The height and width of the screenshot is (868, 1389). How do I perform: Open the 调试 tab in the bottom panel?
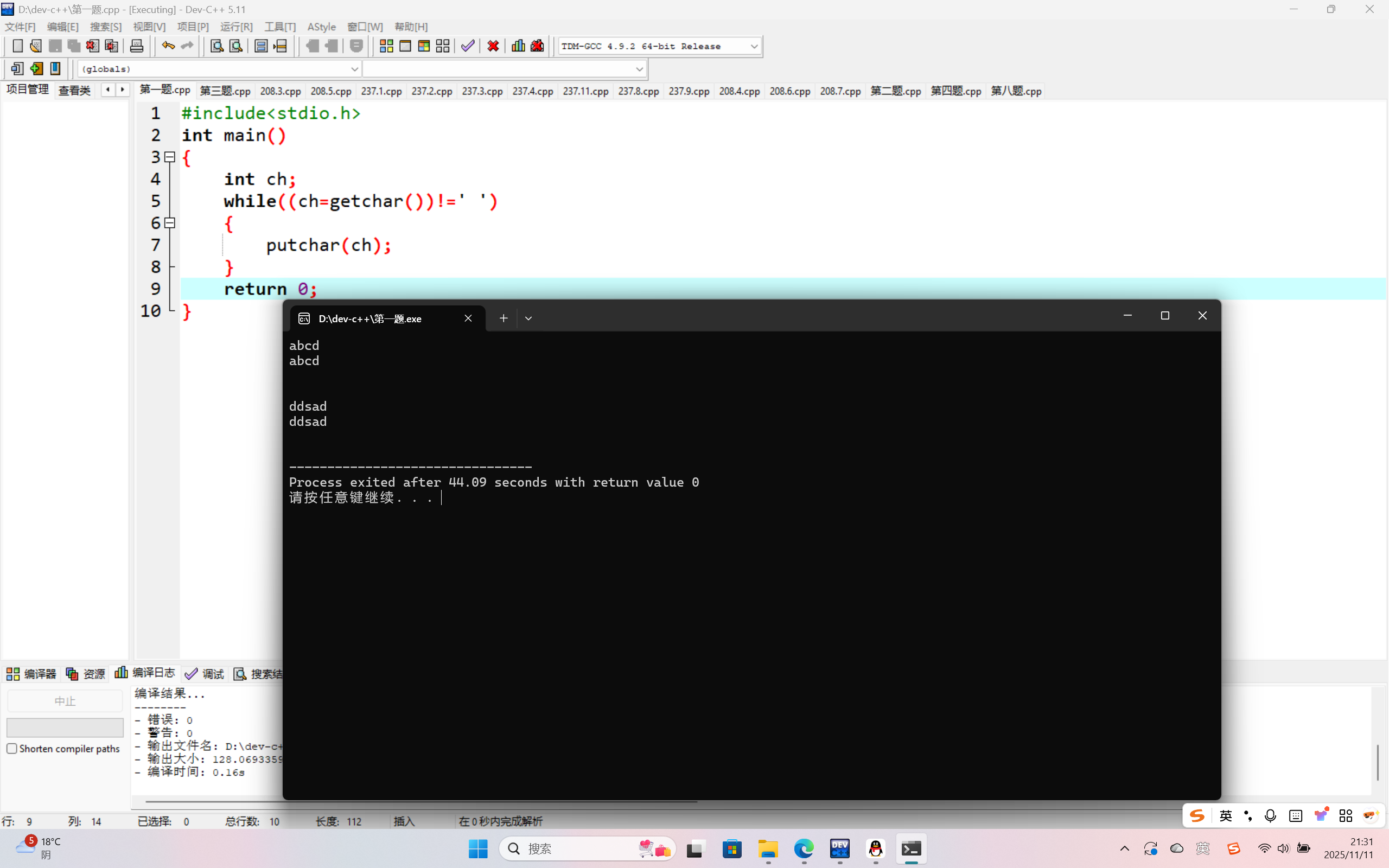[x=205, y=673]
